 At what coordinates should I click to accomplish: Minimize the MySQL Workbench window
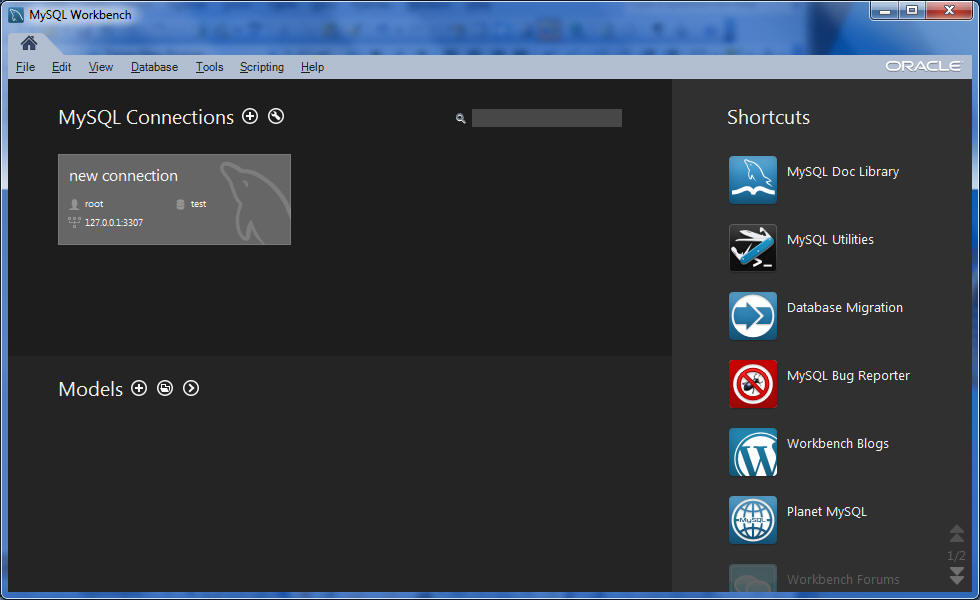click(x=885, y=10)
